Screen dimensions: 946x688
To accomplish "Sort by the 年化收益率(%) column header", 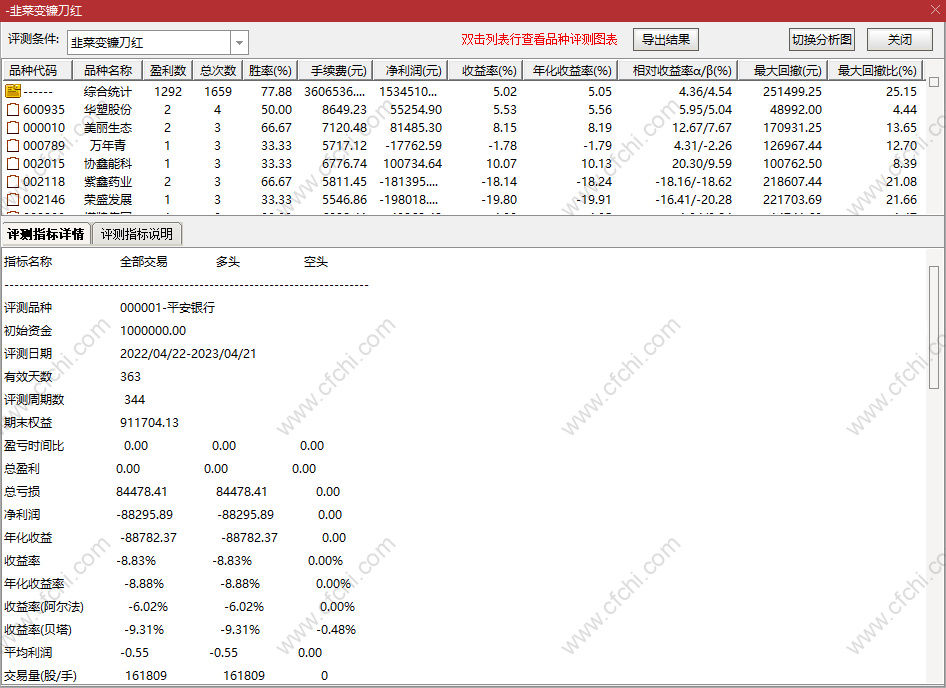I will [x=570, y=71].
